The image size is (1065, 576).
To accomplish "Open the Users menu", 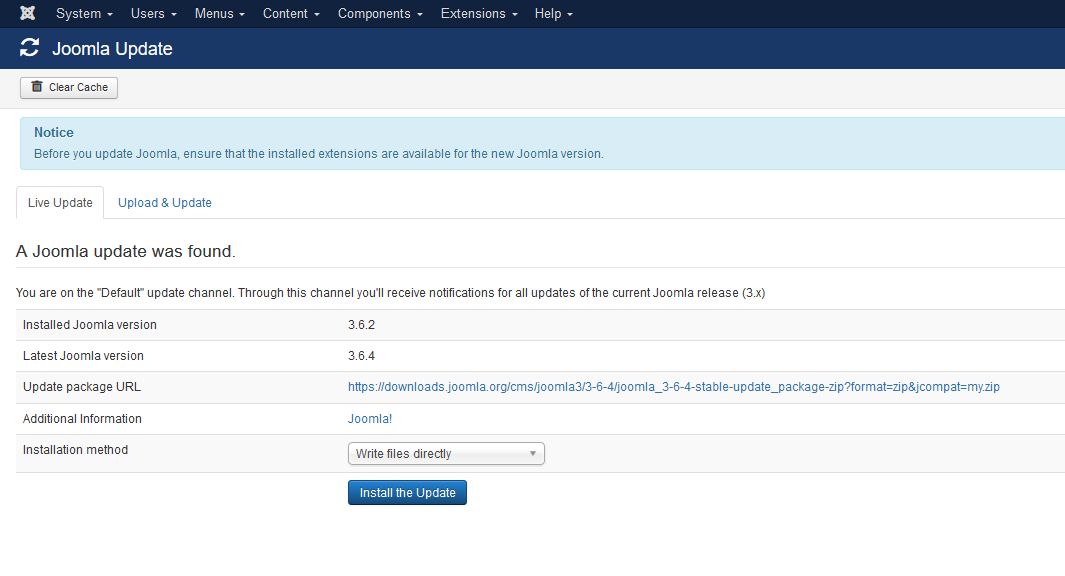I will [148, 13].
